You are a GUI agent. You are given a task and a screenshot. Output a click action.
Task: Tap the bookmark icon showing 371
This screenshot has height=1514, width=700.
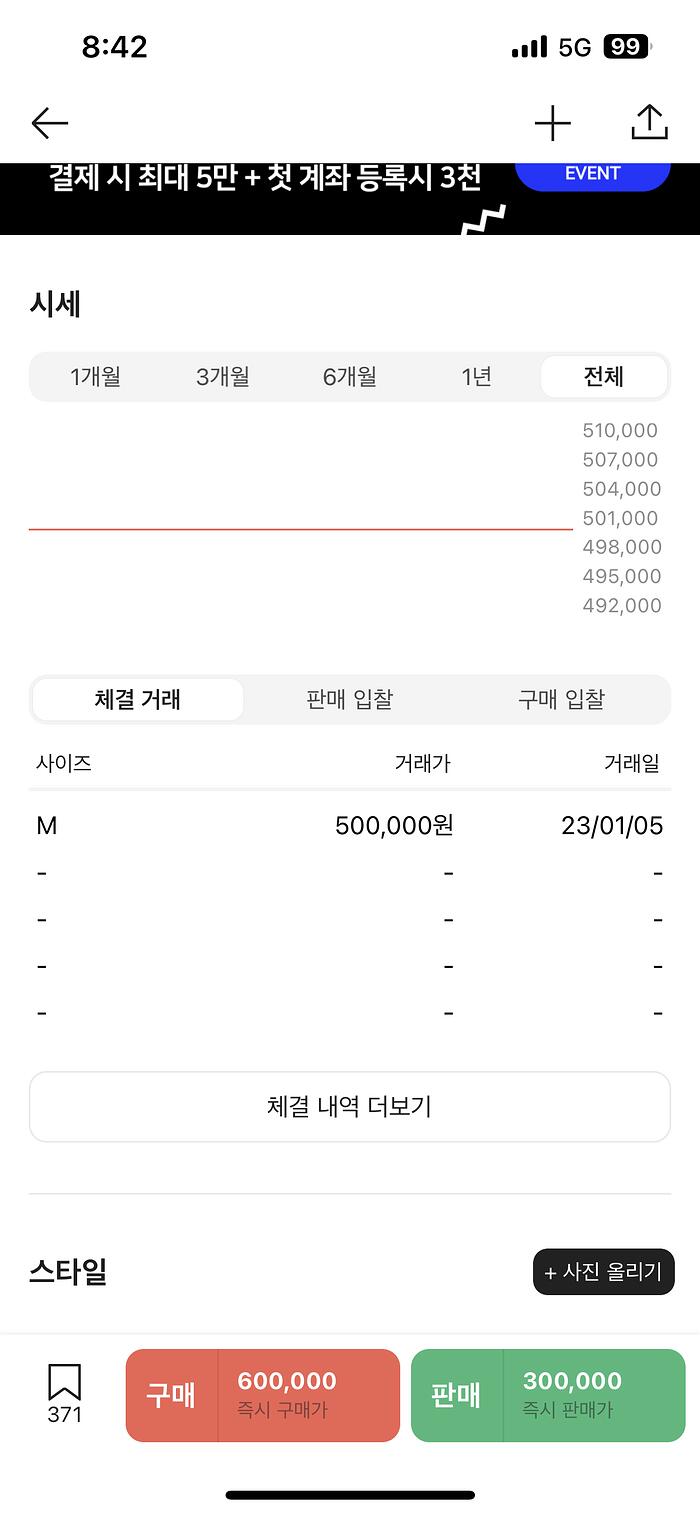(x=64, y=1393)
